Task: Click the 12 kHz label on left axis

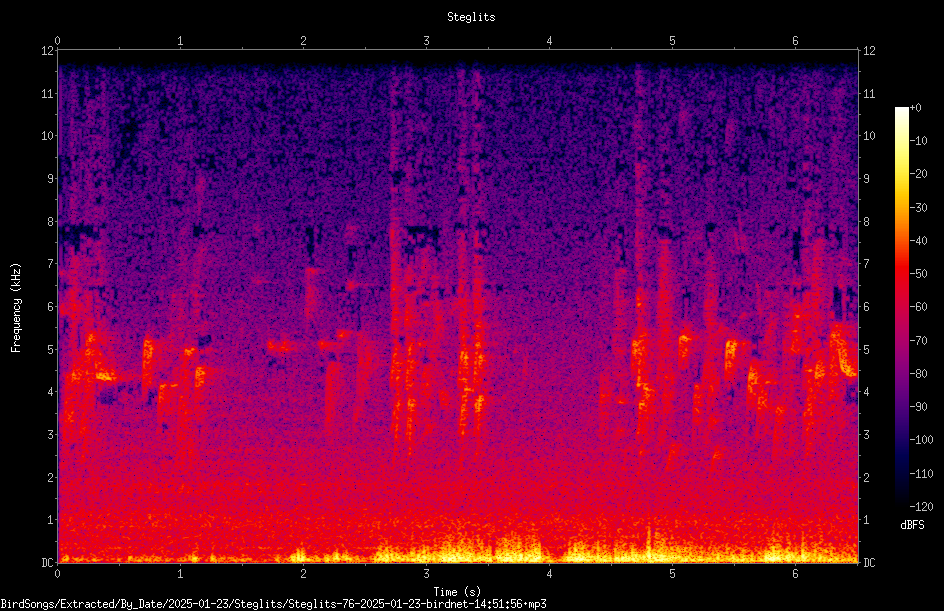Action: (48, 51)
